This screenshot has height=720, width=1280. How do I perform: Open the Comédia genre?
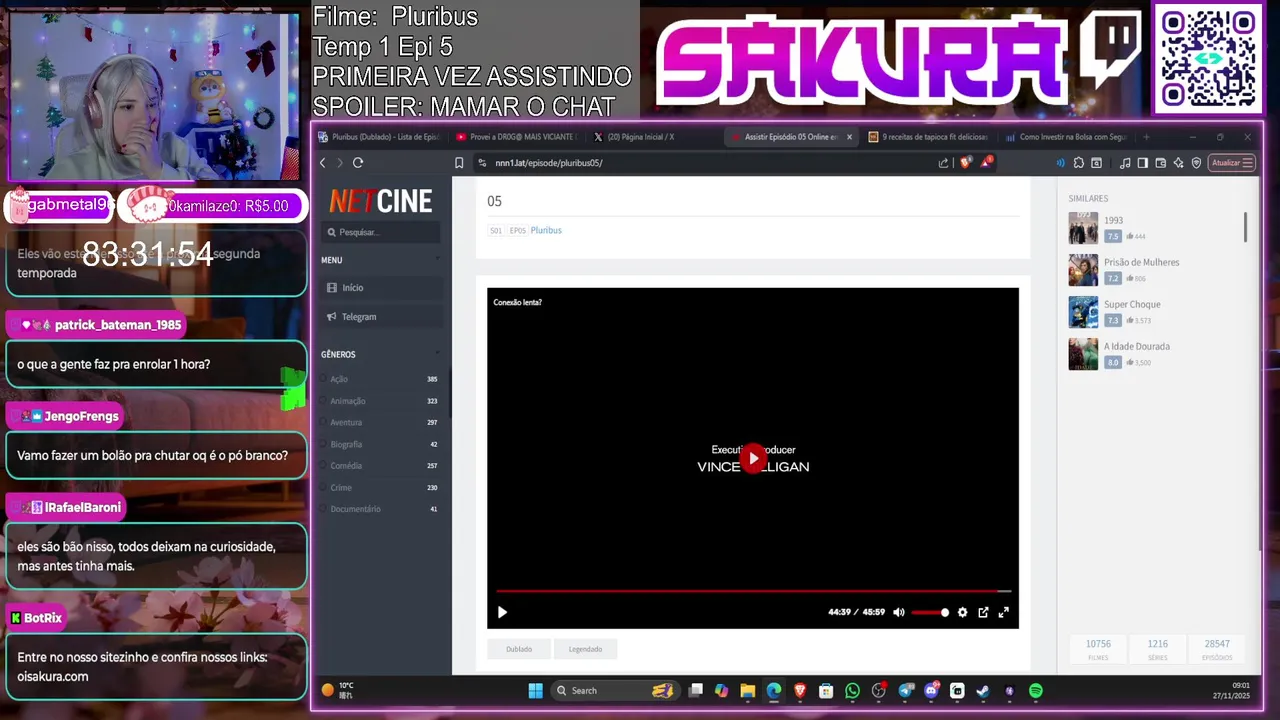(x=346, y=466)
